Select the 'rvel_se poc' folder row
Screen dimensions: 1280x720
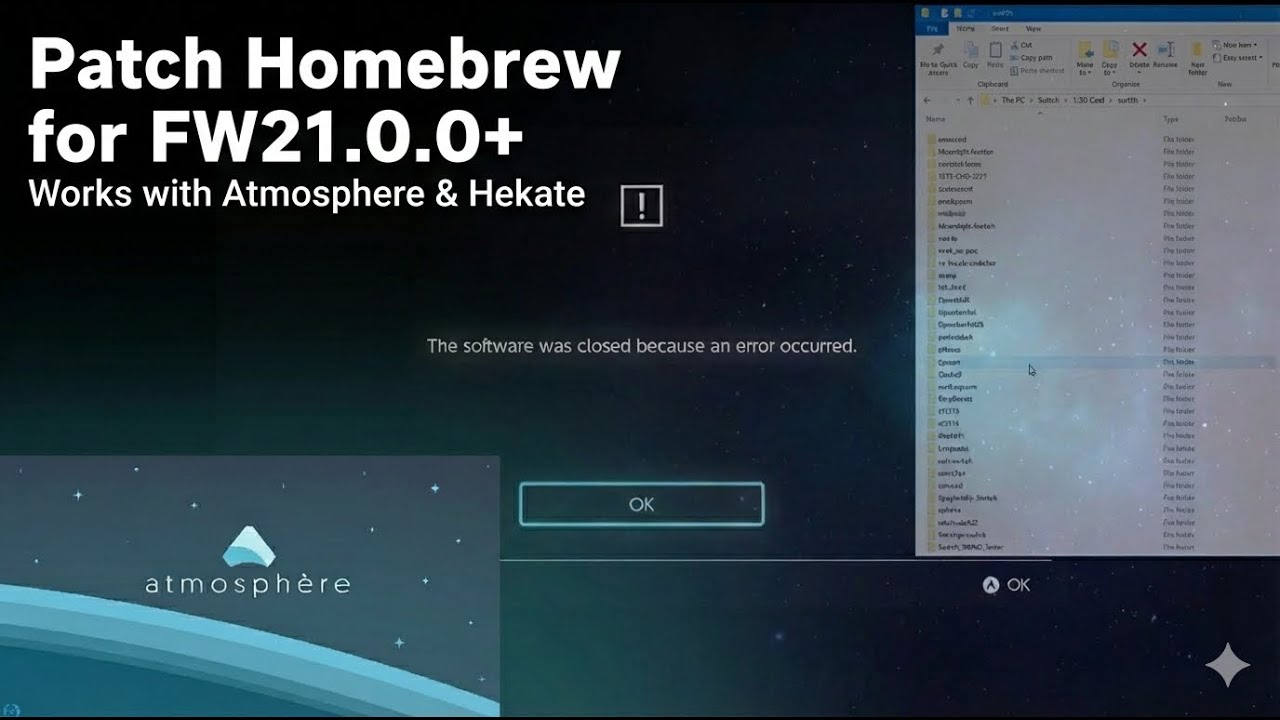1095,250
